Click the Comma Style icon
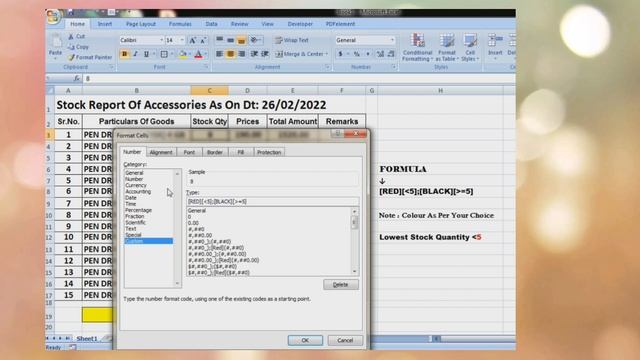The height and width of the screenshot is (360, 640). 368,54
